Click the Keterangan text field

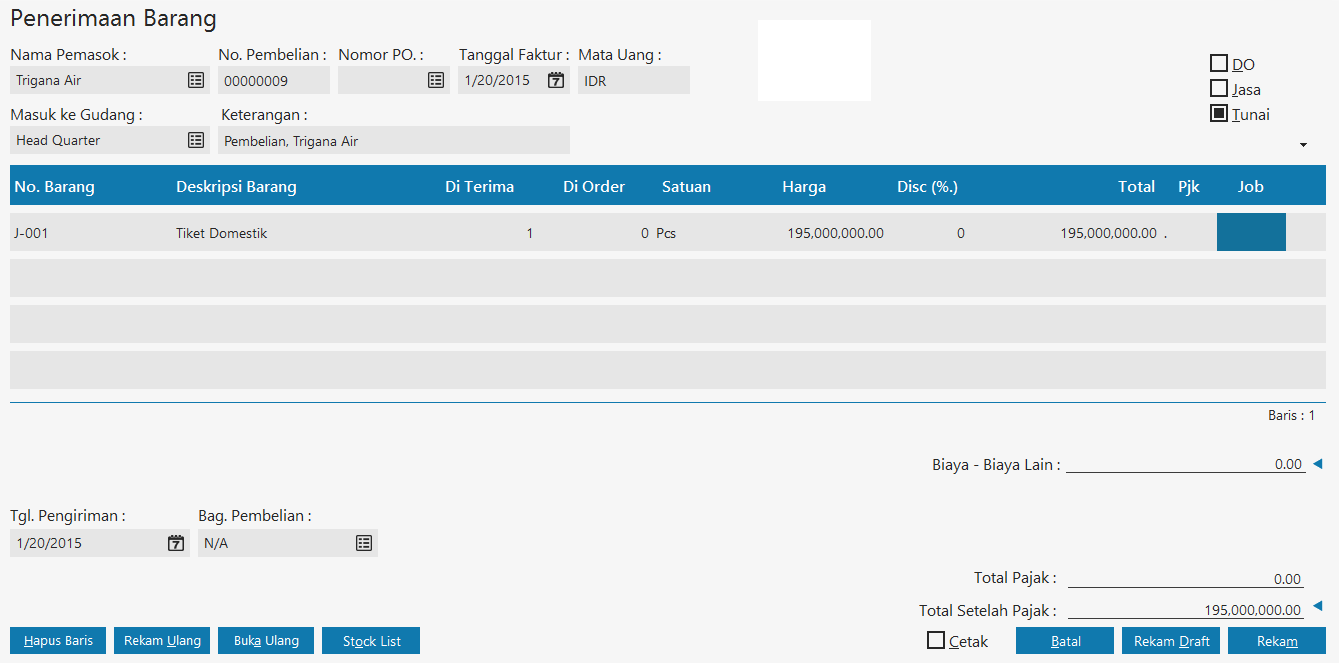(394, 141)
